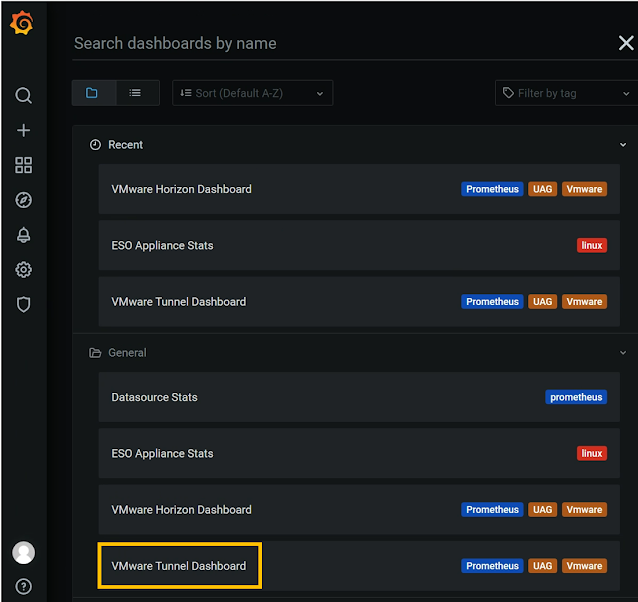Image resolution: width=638 pixels, height=602 pixels.
Task: Open Datasource Stats dashboard
Action: 359,397
